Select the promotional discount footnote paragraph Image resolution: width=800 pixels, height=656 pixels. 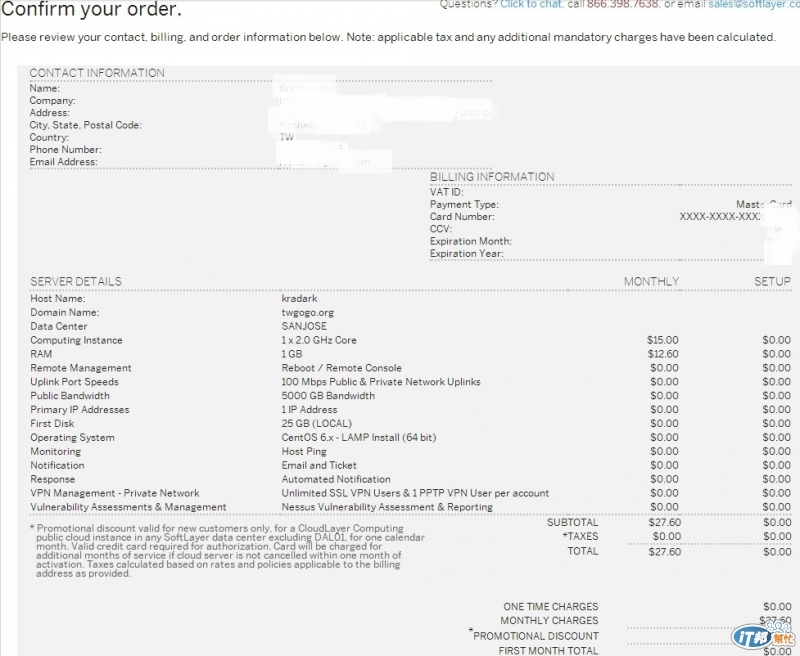pos(227,550)
